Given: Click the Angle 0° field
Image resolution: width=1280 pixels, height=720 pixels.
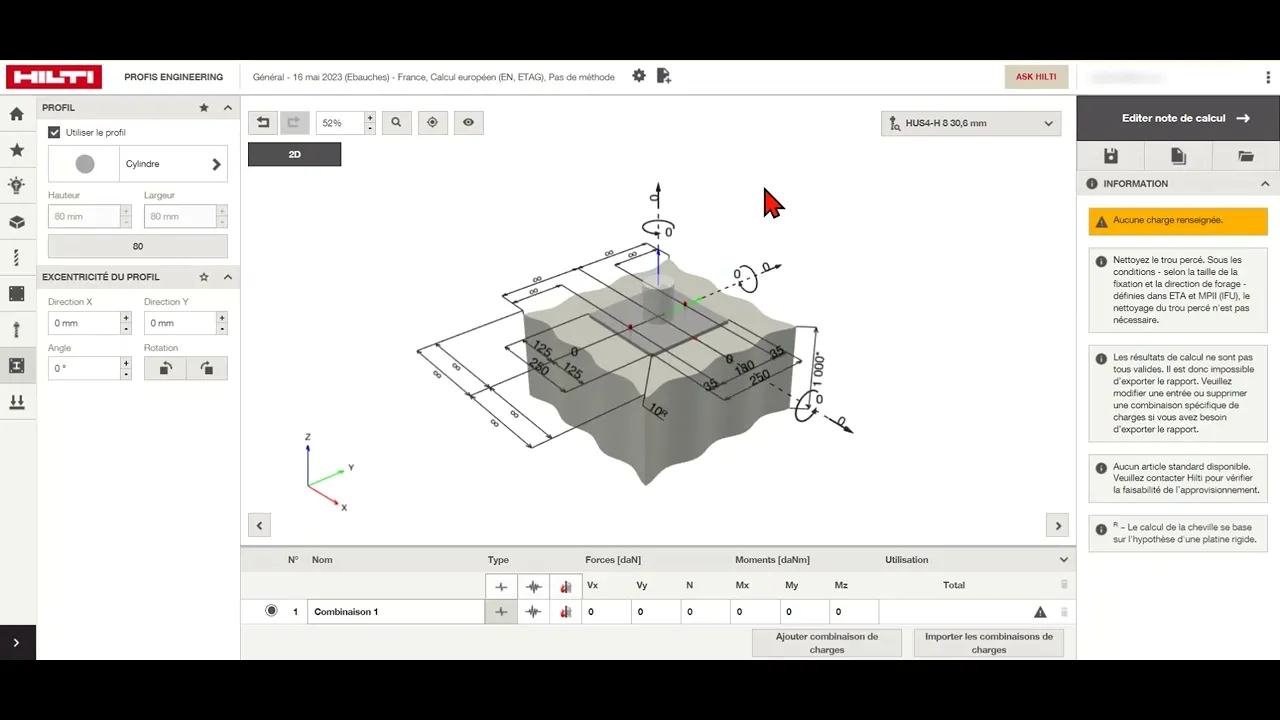Looking at the screenshot, I should tap(84, 368).
